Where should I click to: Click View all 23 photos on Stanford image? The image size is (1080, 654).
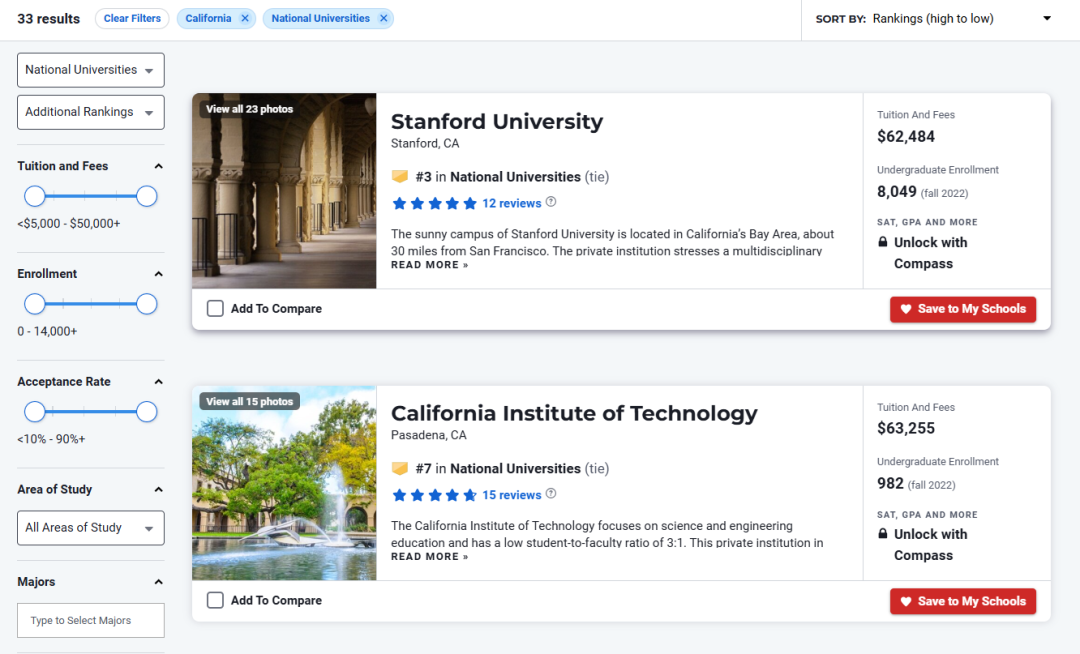249,109
